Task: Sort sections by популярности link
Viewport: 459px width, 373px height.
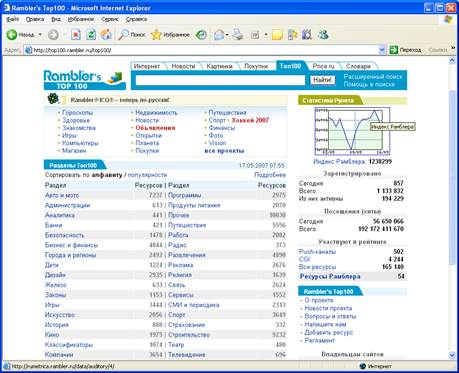Action: point(147,175)
